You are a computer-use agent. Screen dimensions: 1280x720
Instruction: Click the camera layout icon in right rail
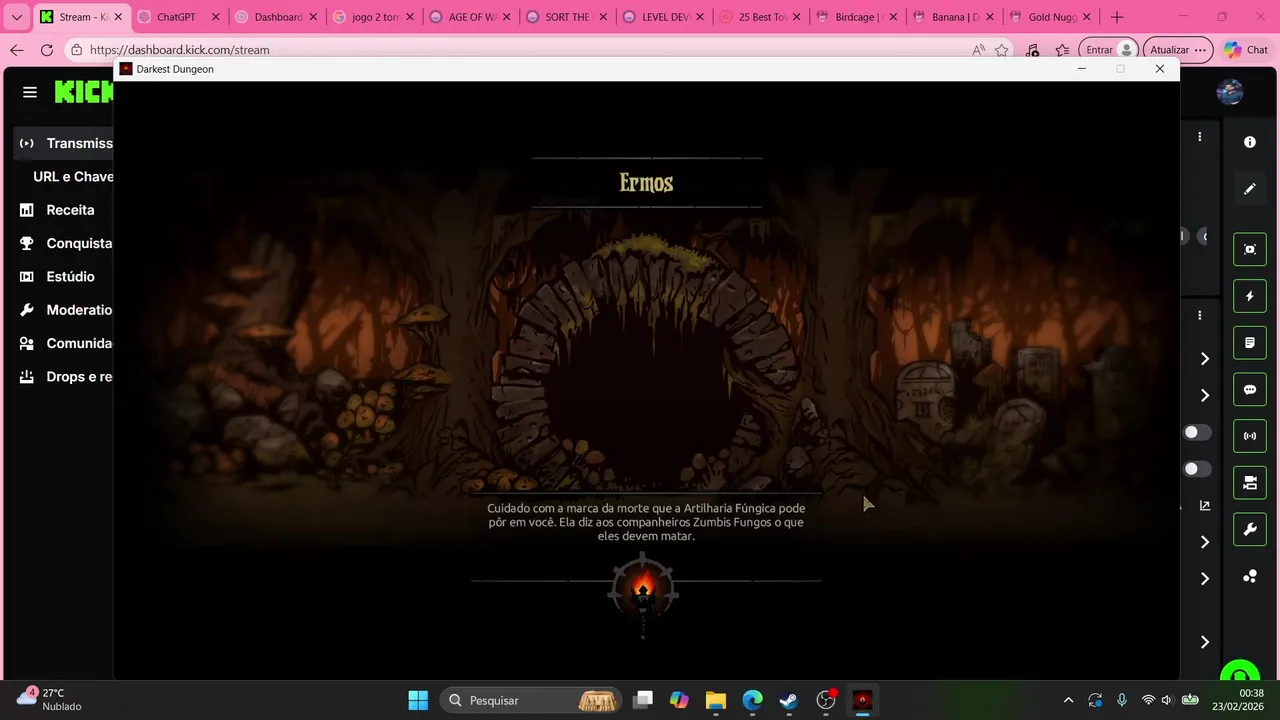point(1250,483)
